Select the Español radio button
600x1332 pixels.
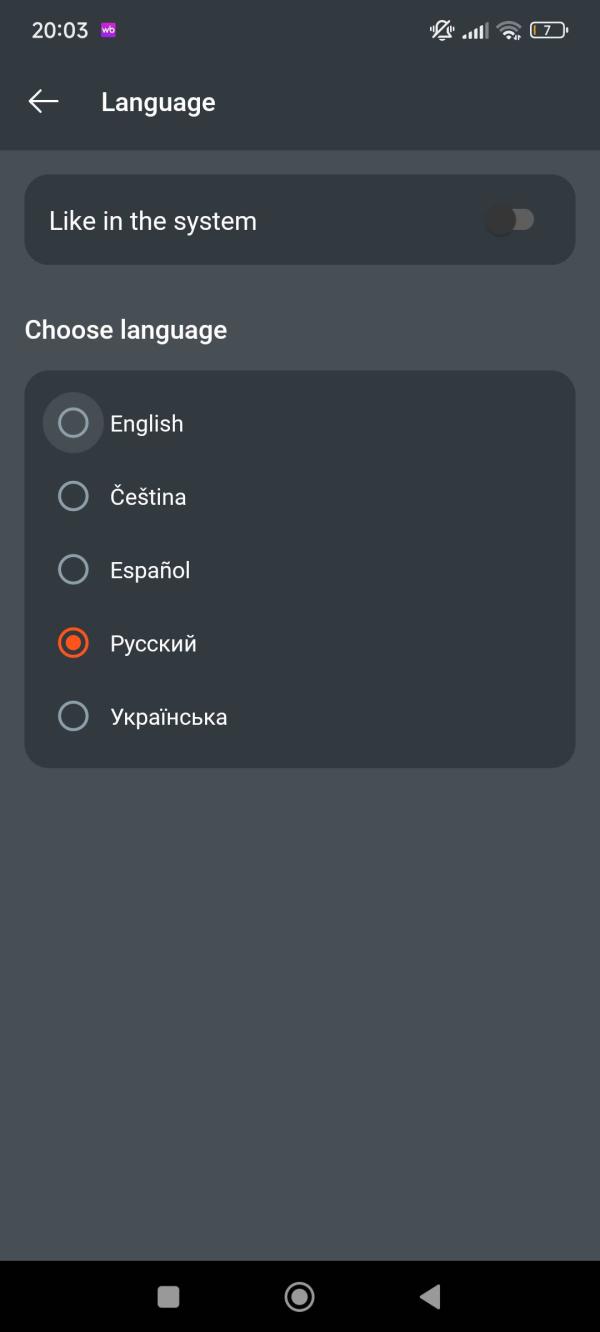(73, 570)
